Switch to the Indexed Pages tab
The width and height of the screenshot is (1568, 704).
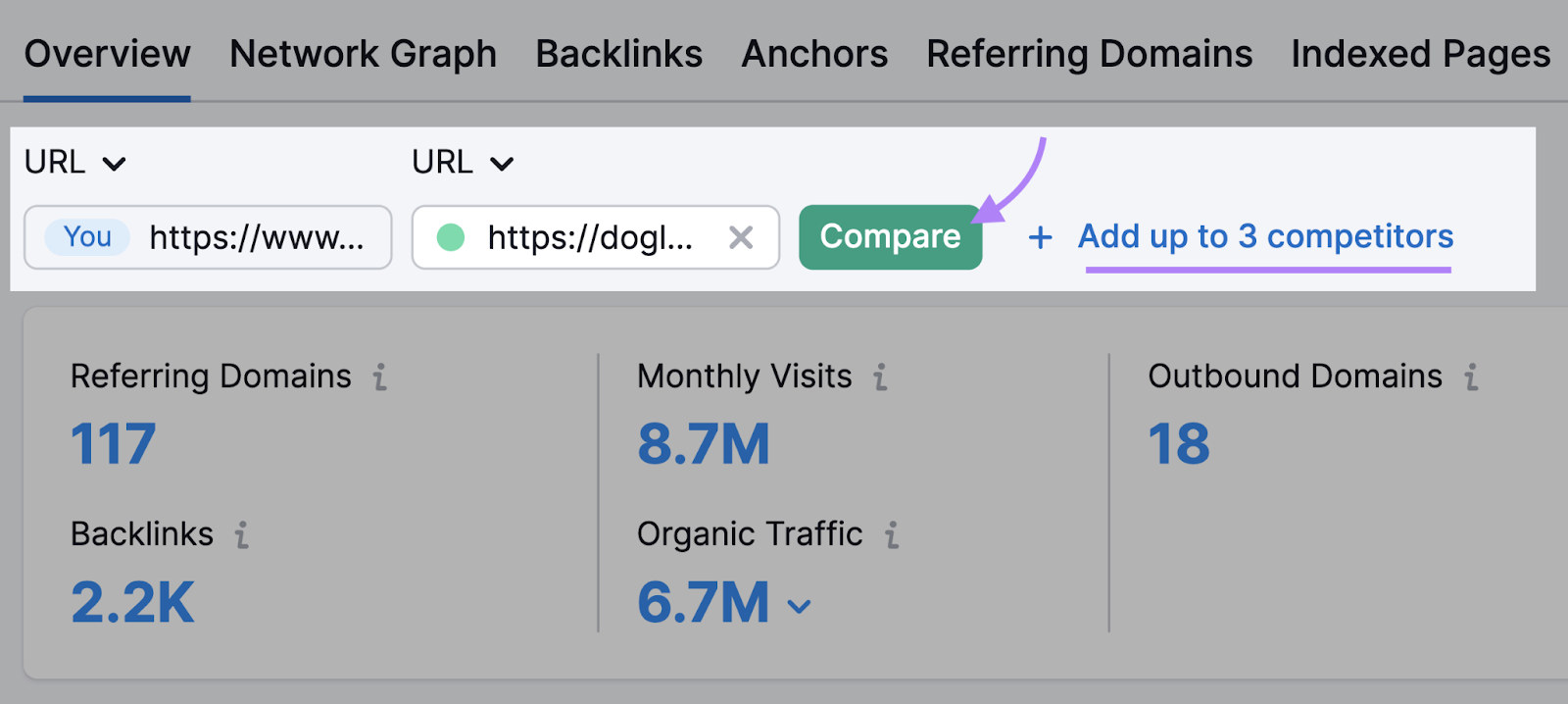pos(1419,54)
